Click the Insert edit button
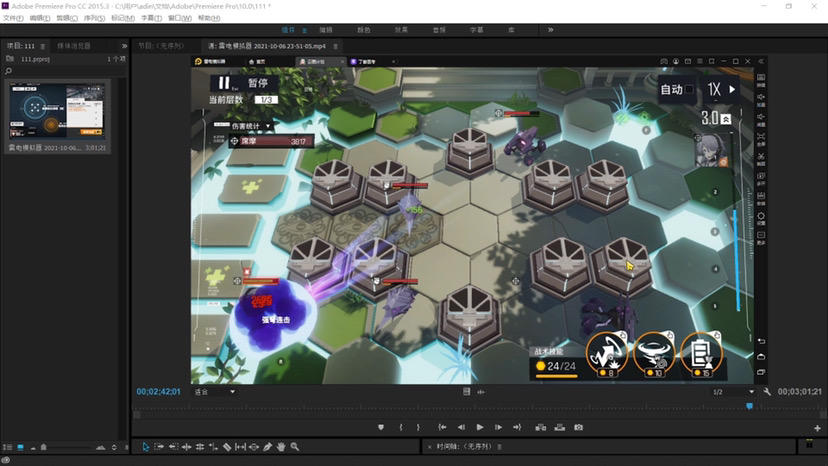Screen dimensions: 828x466 (x=541, y=427)
